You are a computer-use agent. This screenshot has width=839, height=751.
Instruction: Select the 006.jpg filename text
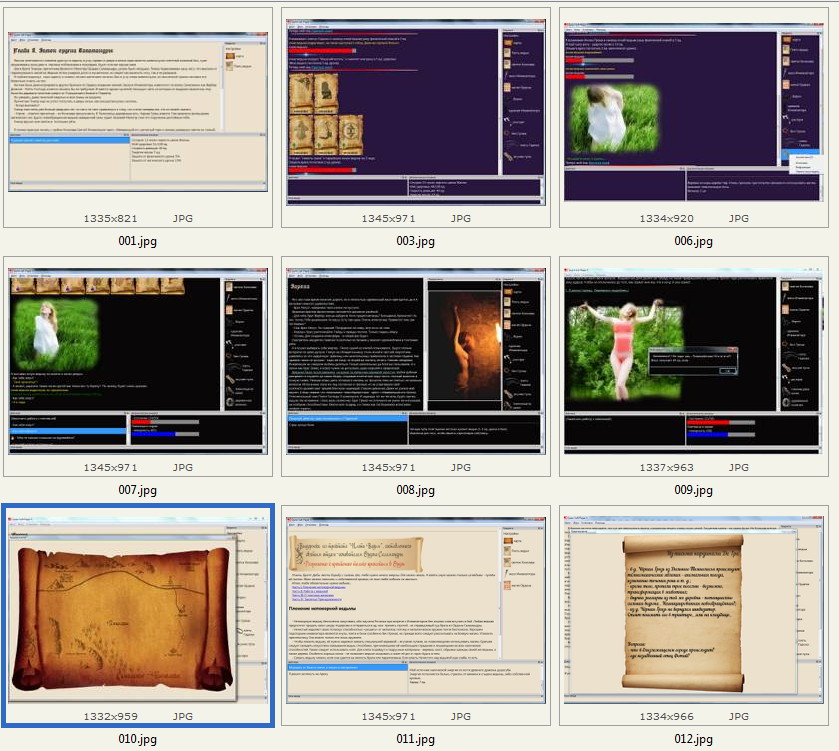692,241
